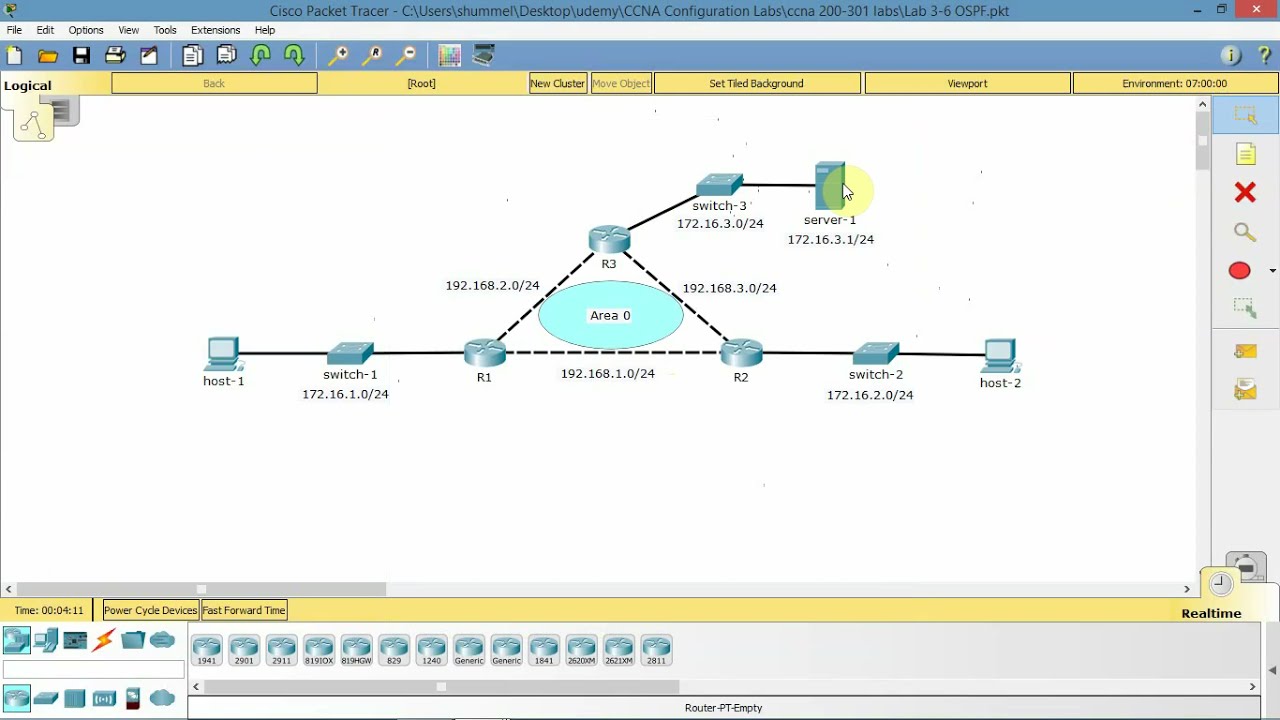This screenshot has height=720, width=1280.
Task: Open the Edit menu
Action: tap(45, 30)
